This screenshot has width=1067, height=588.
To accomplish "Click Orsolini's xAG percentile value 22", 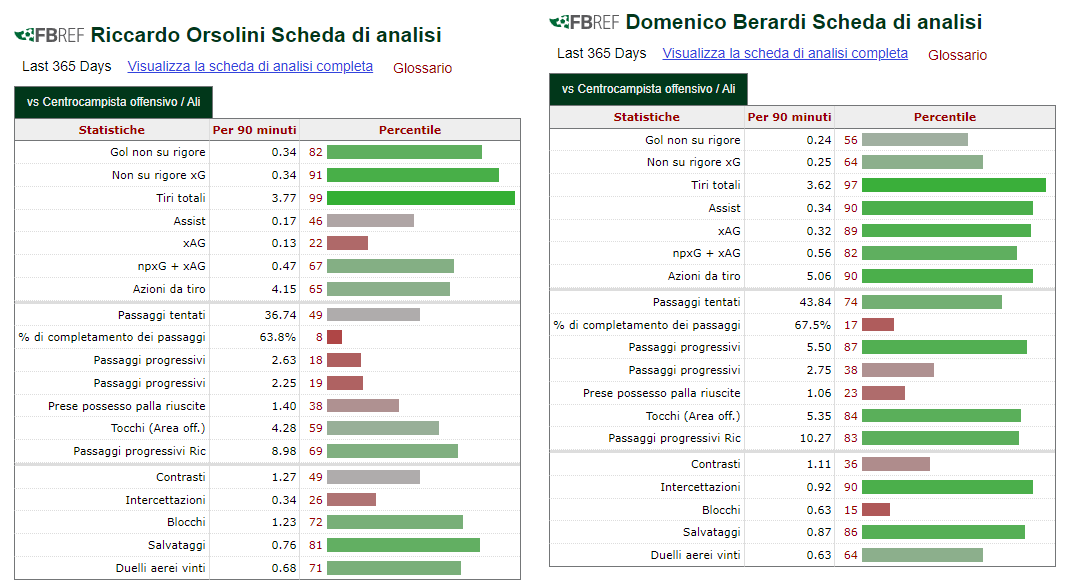I will (316, 243).
